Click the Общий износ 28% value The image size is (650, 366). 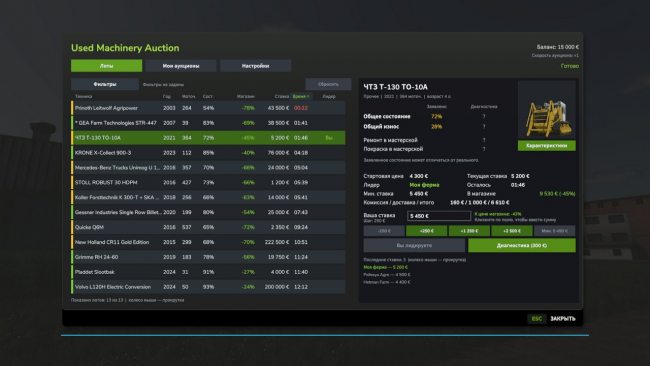point(437,126)
